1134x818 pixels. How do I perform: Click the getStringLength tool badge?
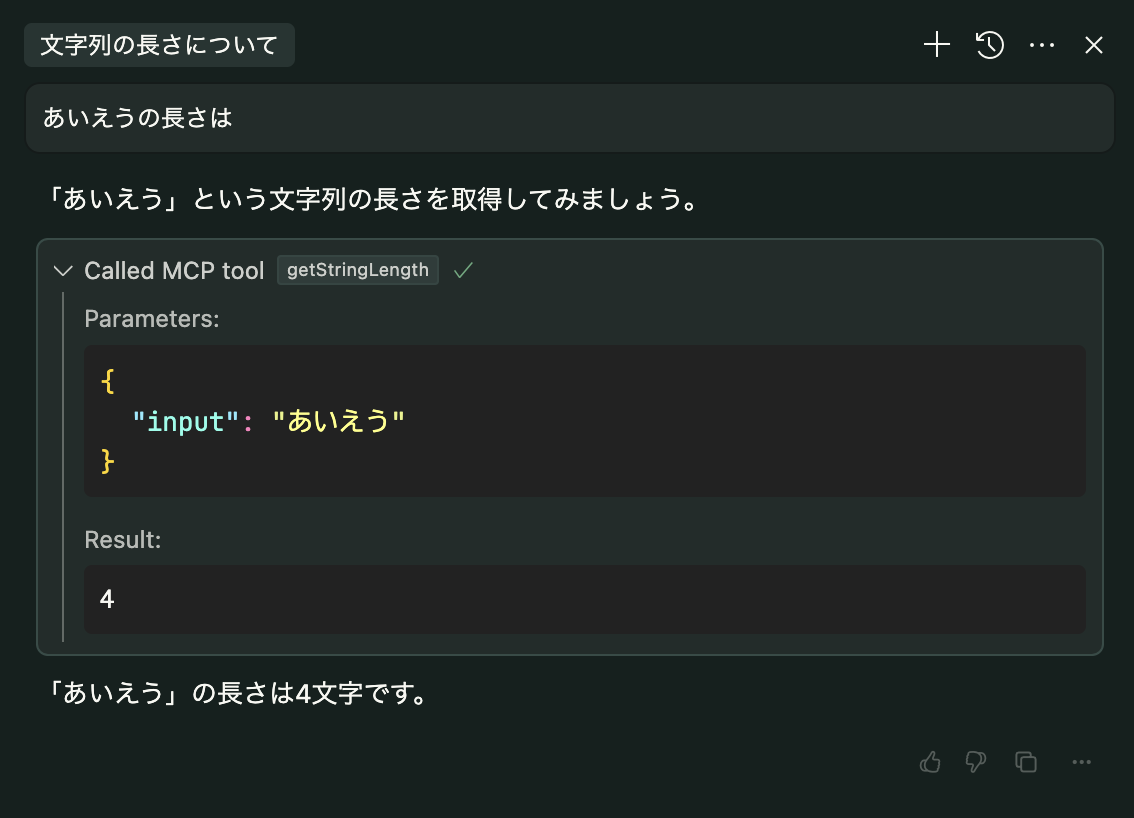tap(357, 270)
